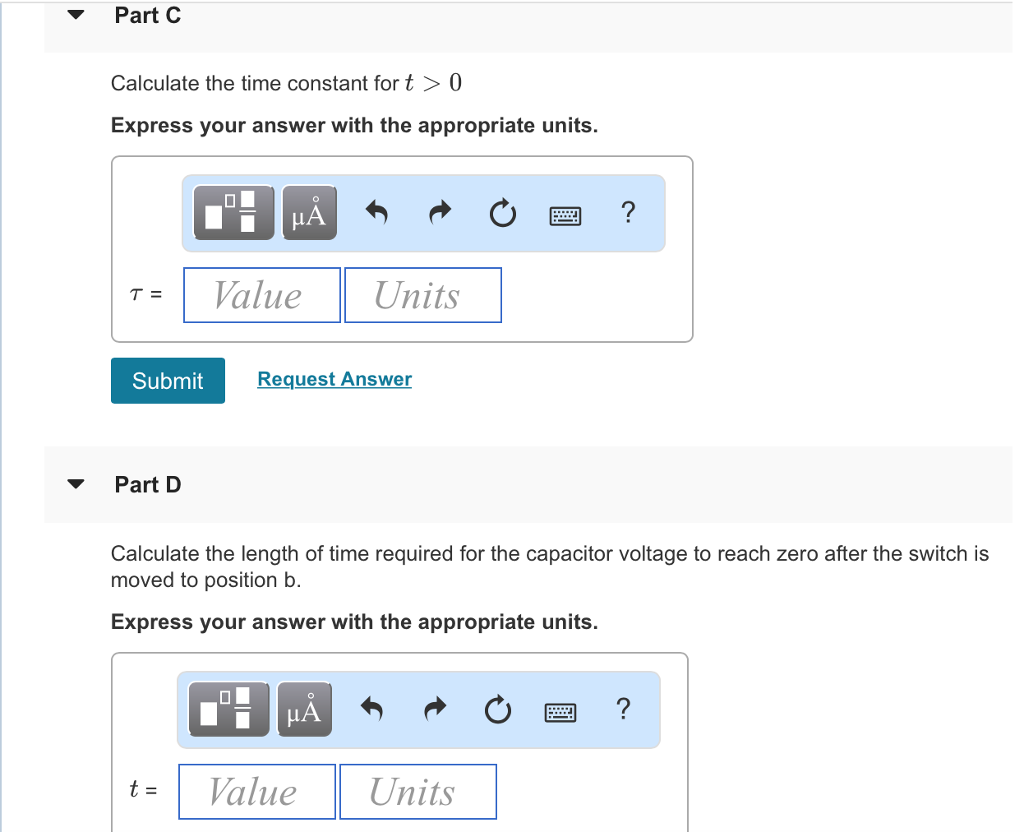Reset the Part D answer field

tap(497, 709)
